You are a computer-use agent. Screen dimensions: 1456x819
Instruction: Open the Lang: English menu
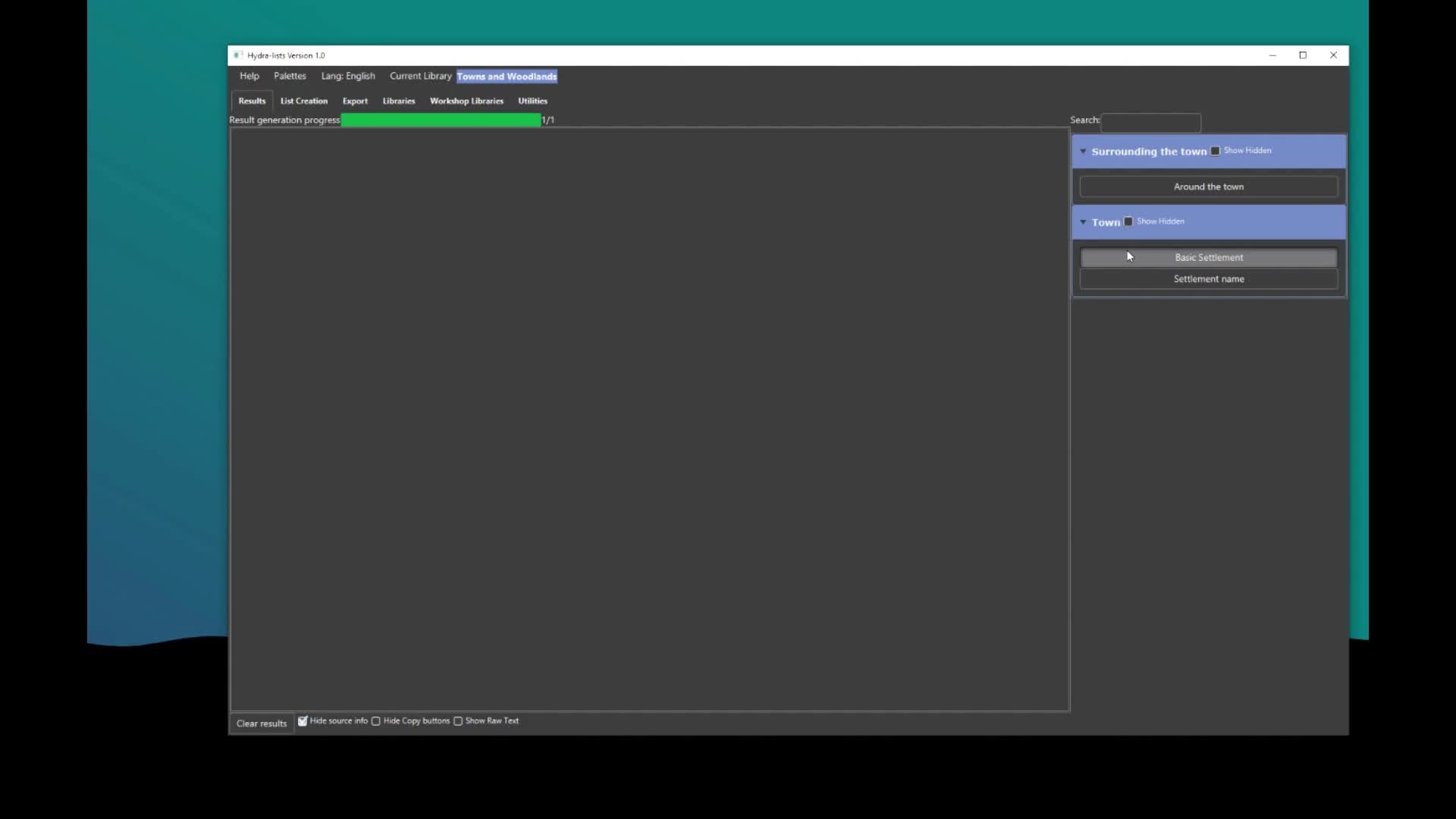pyautogui.click(x=347, y=77)
